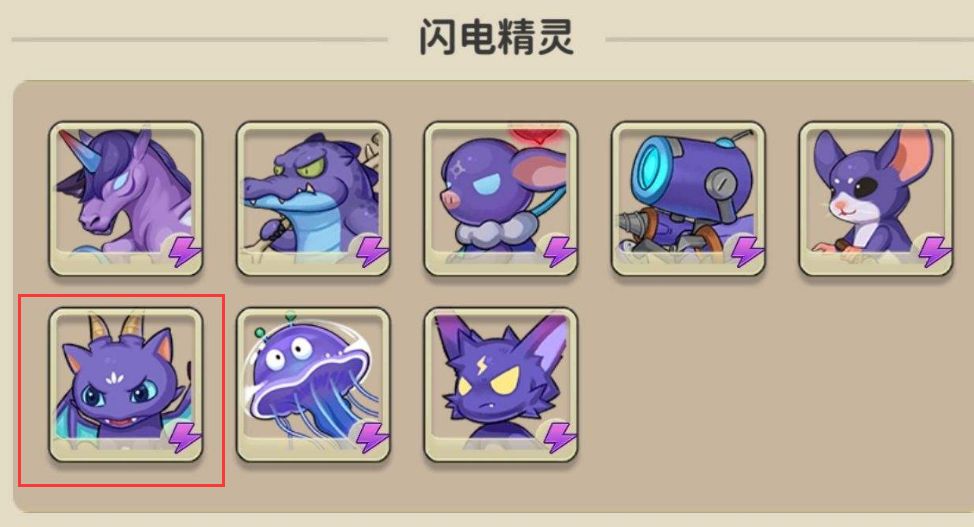Open the robot cannon sprite card
Screen dimensions: 974x527
pos(688,199)
